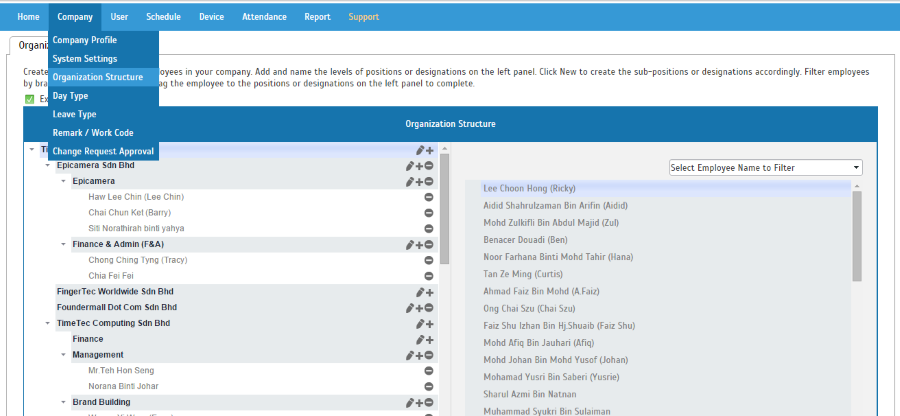Choose Leave Type from Company menu
The width and height of the screenshot is (900, 416).
click(103, 114)
